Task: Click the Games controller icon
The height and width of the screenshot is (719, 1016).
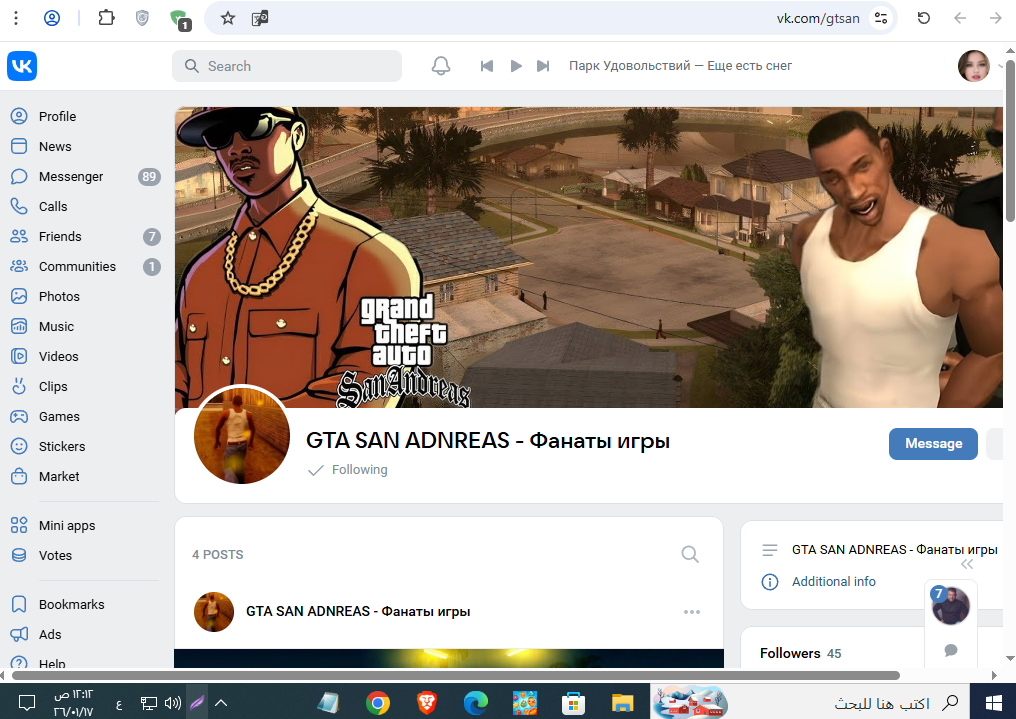Action: click(19, 417)
